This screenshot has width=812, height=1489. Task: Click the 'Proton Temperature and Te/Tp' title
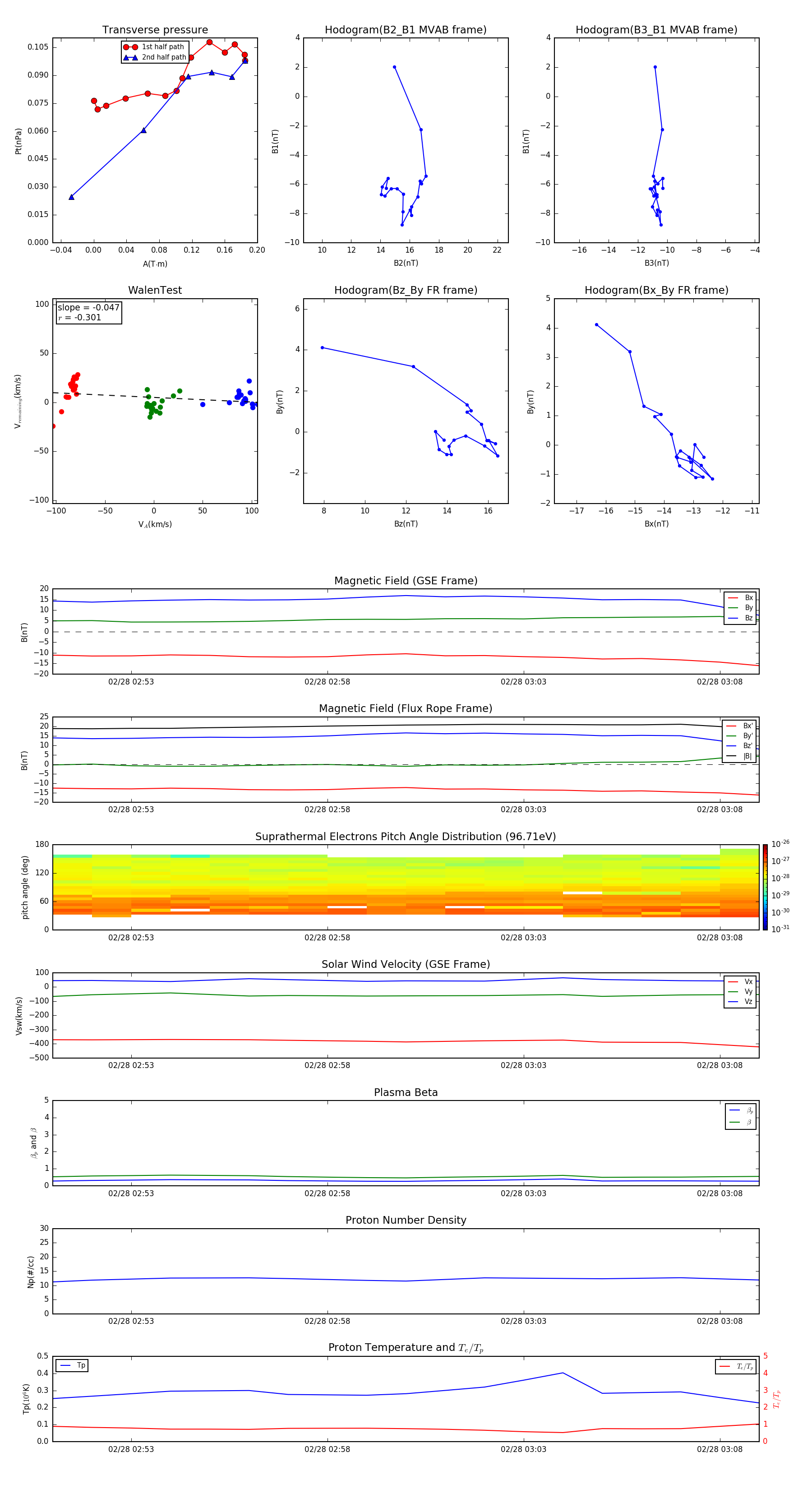click(x=406, y=1347)
